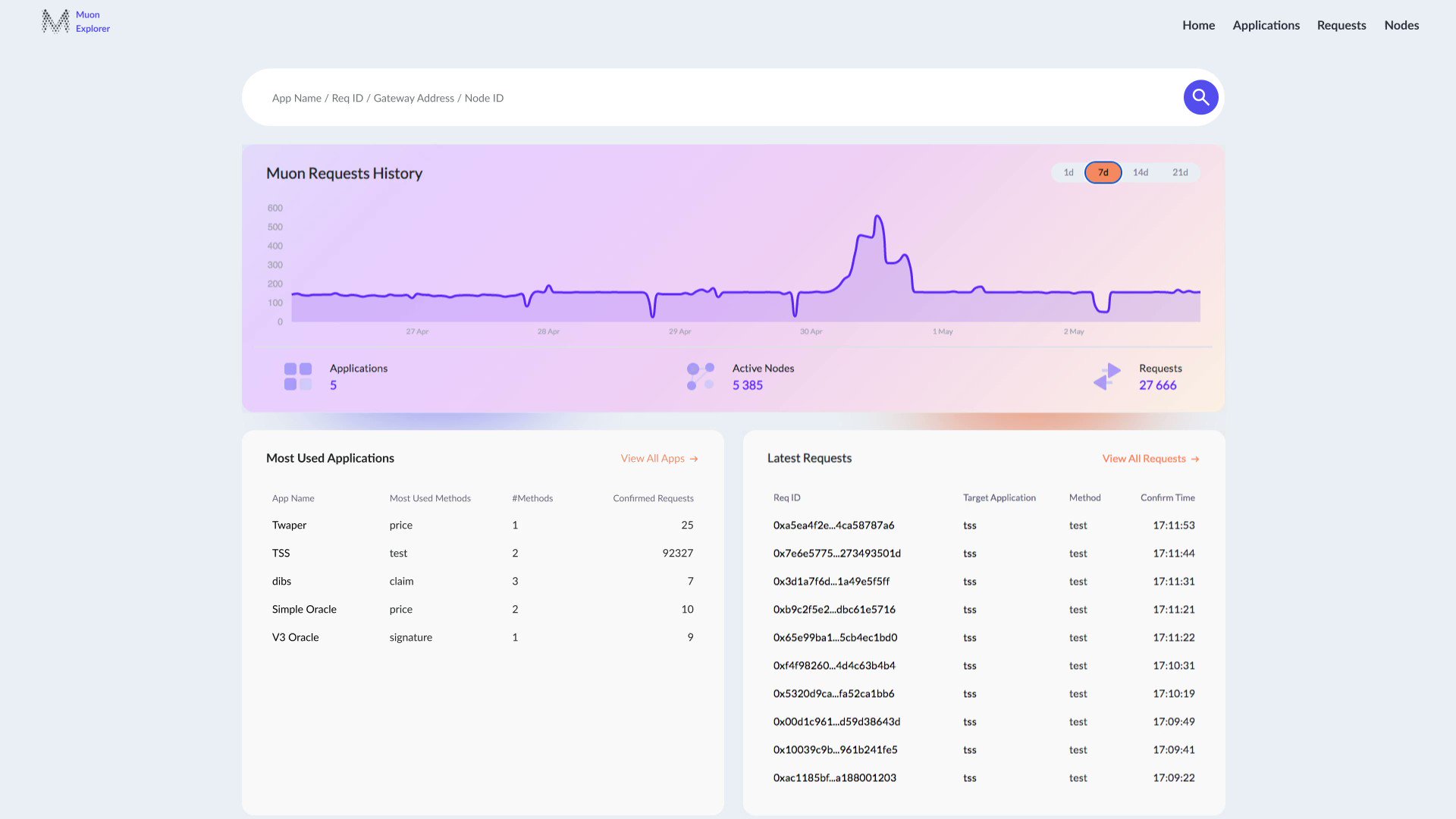Click the App Name search input field
Image resolution: width=1456 pixels, height=819 pixels.
pos(531,97)
